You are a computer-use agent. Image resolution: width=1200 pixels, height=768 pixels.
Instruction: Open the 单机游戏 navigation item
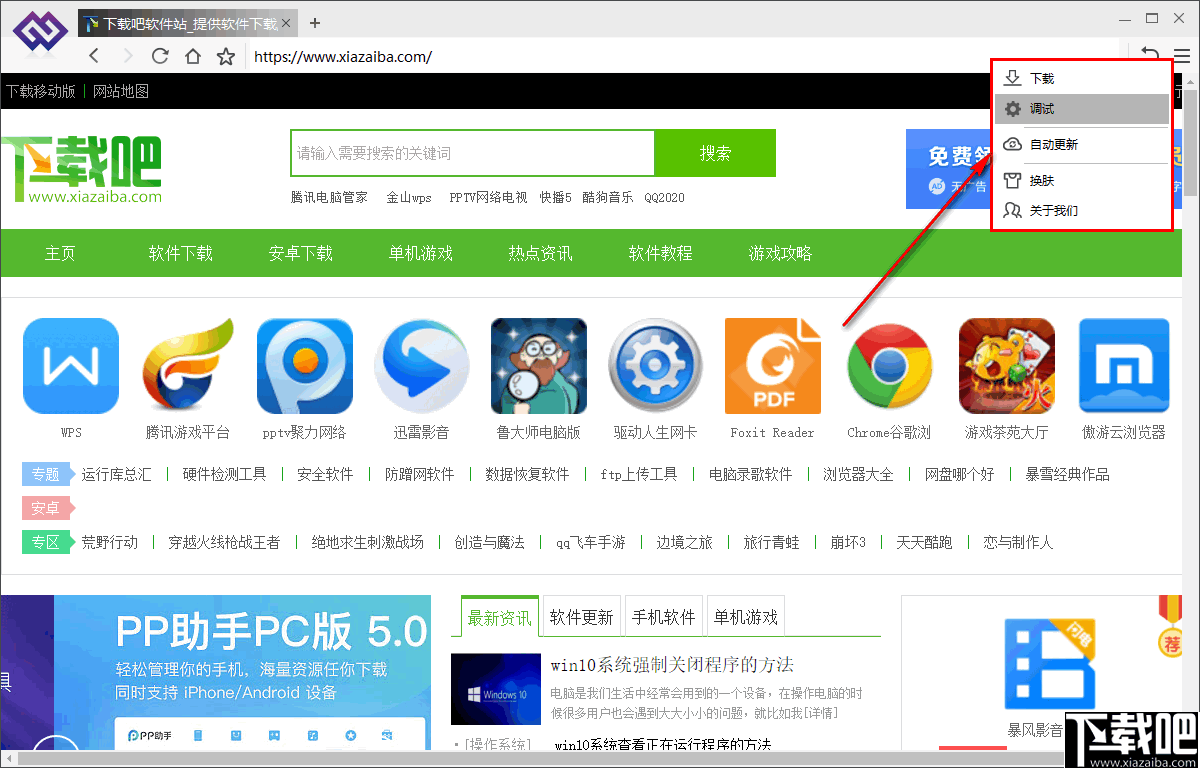(421, 253)
